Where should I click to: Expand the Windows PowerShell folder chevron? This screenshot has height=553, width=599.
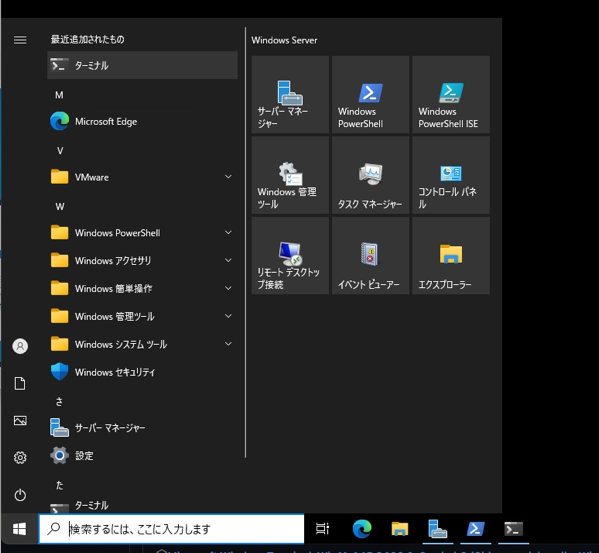click(228, 232)
